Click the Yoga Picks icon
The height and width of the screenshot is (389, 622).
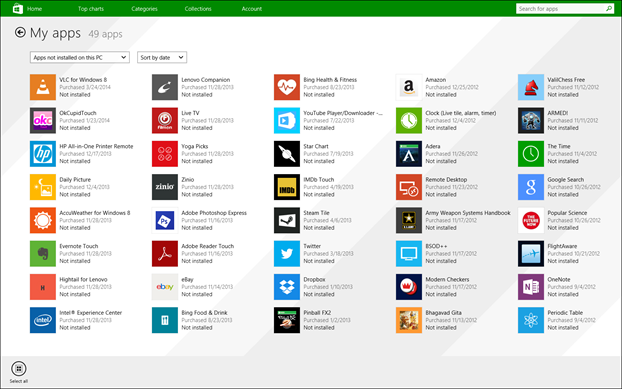coord(165,154)
